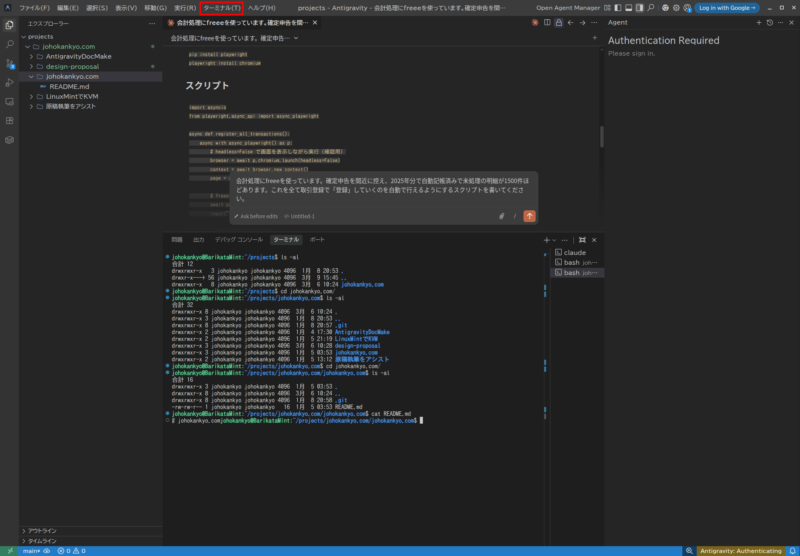
Task: Switch to the デバッグ コンソール tab
Action: (238, 240)
